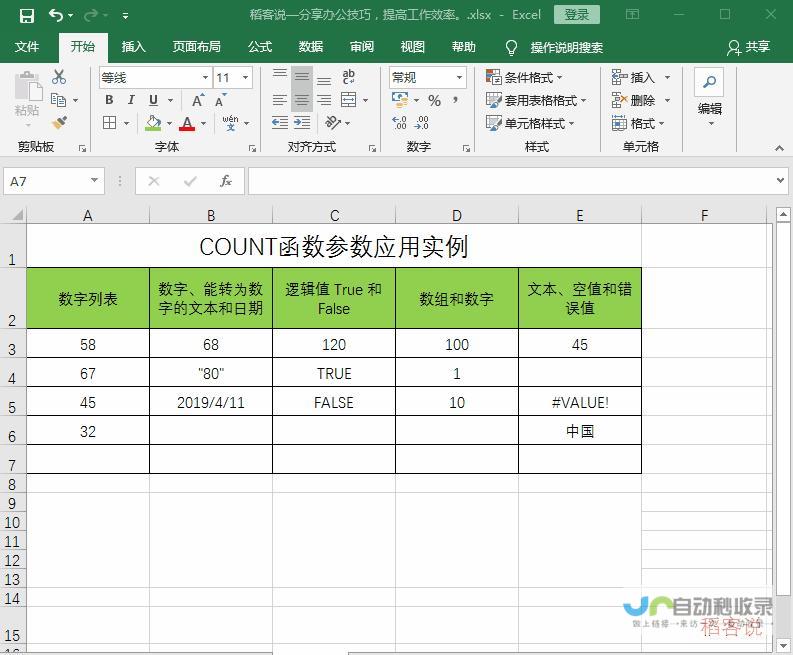Open the 删除 cells delete dropdown

coord(667,100)
